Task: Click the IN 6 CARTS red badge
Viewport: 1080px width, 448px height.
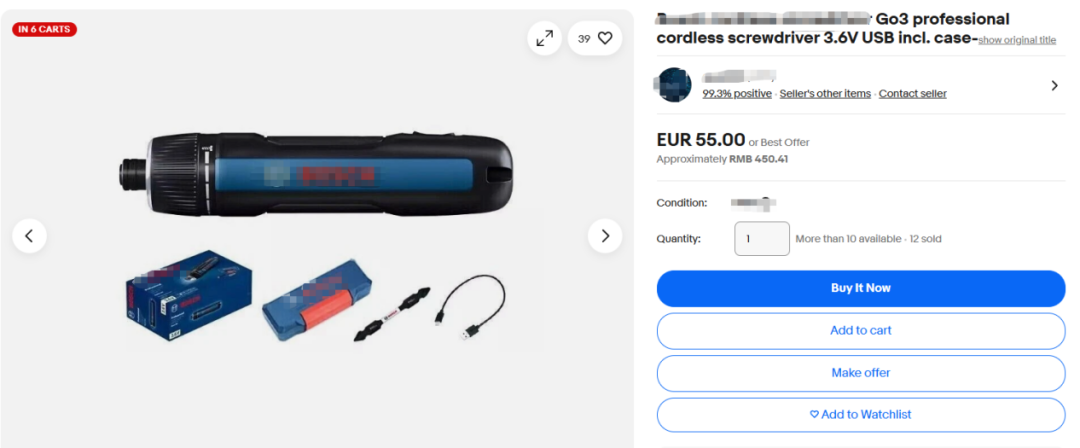Action: [x=44, y=29]
